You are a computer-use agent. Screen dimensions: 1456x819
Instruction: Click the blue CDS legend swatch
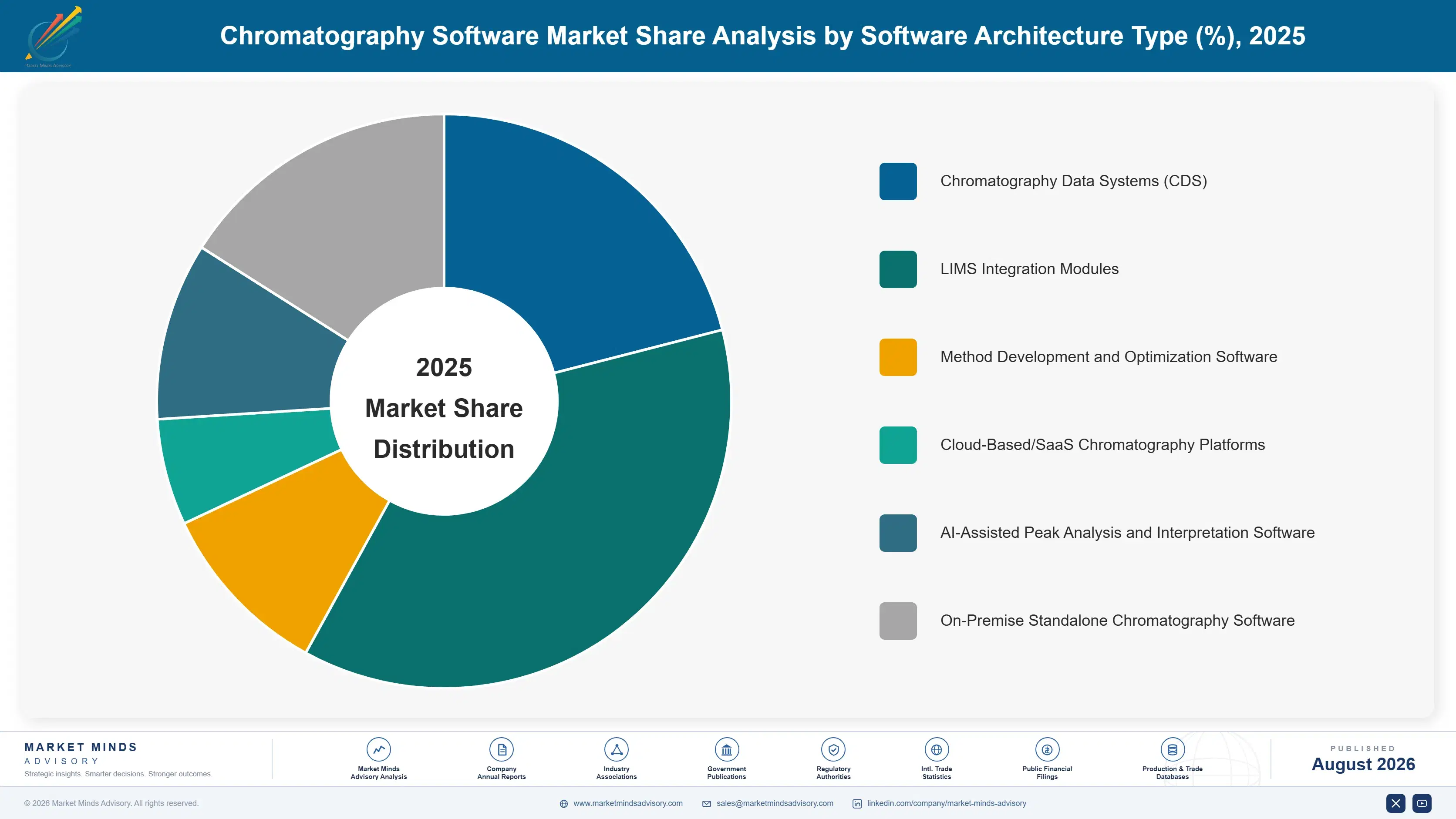(897, 181)
